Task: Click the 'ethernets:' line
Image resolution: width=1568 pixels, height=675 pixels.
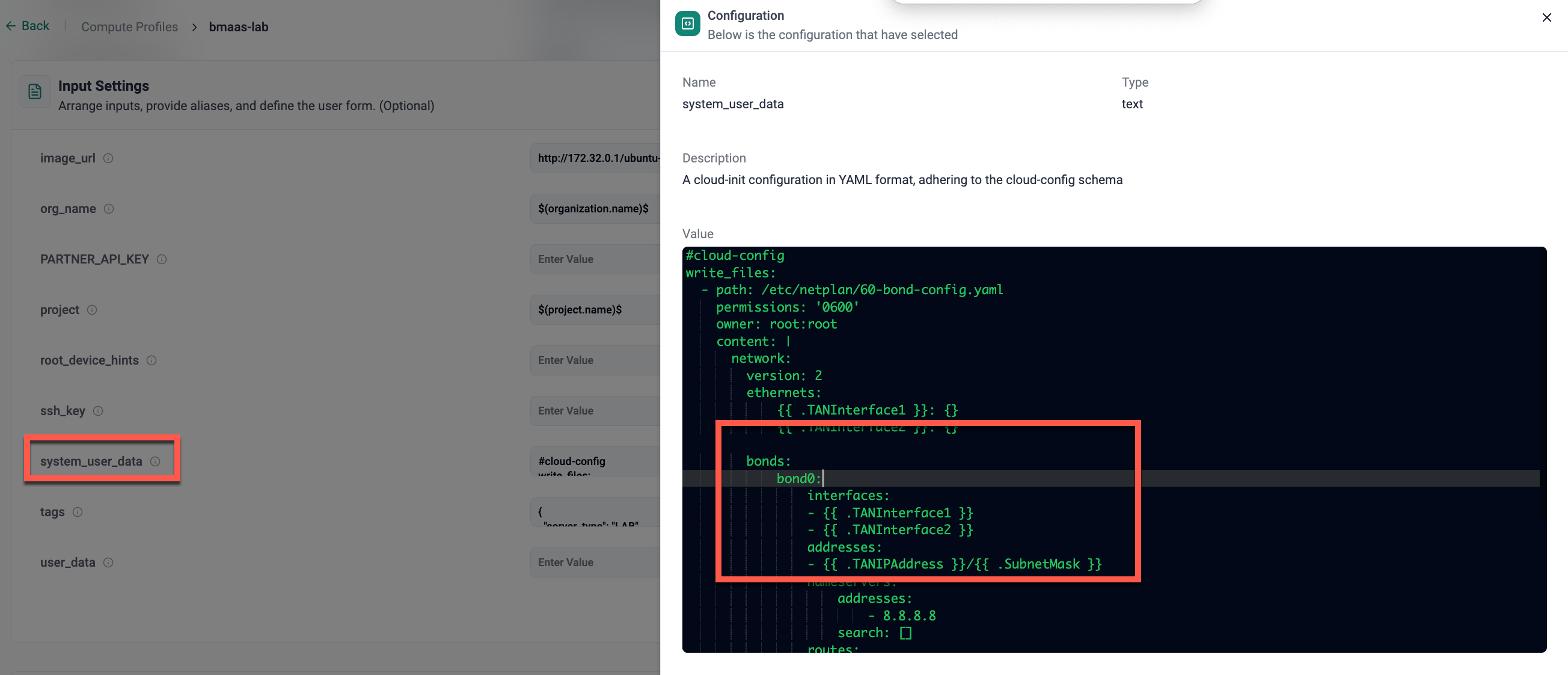Action: pos(784,393)
